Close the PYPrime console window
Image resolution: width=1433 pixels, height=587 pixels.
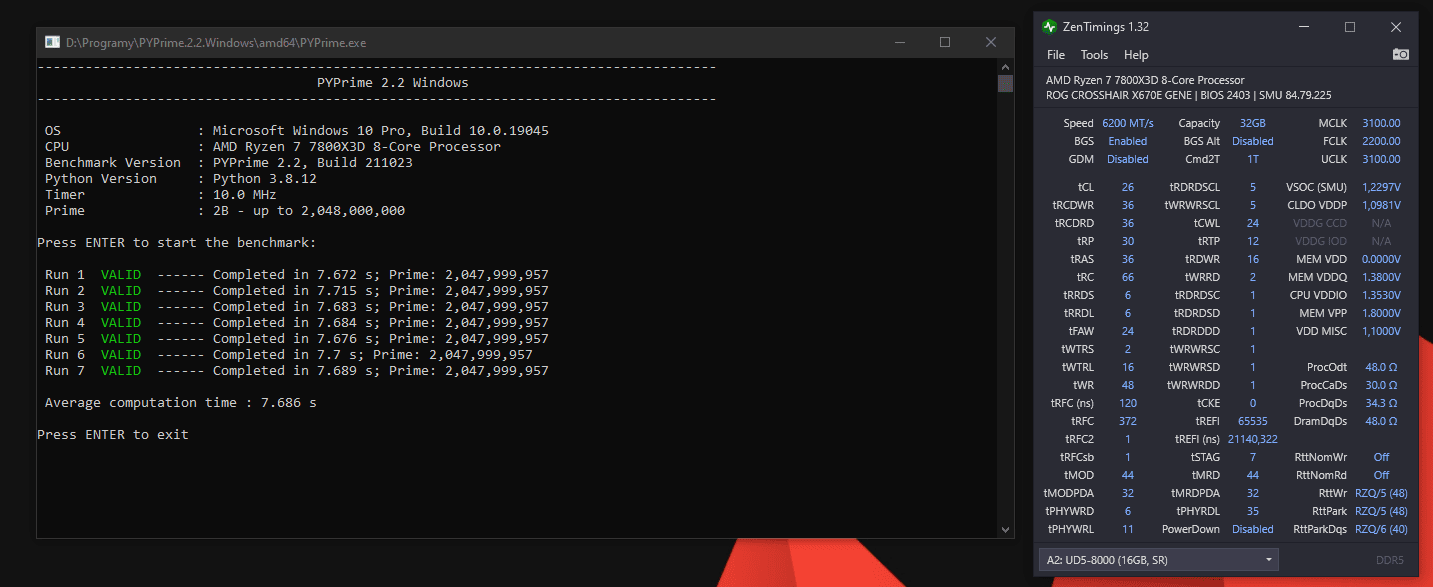coord(991,42)
